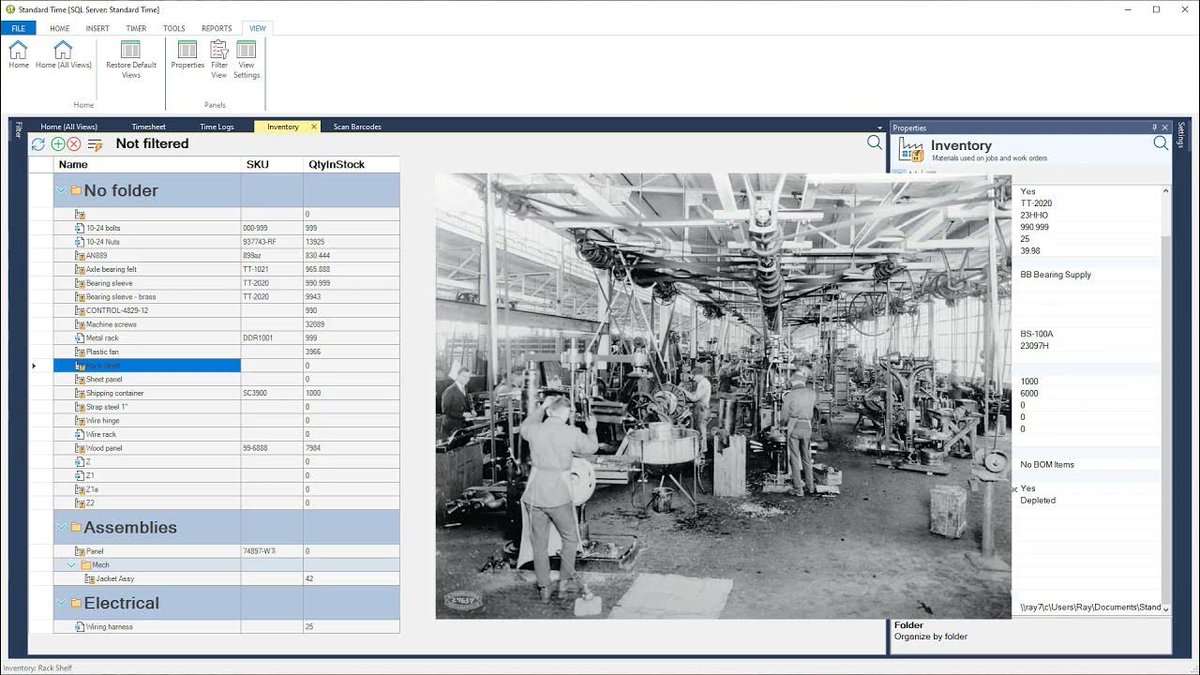Click the search magnifier above QtyInStock column
The image size is (1200, 675).
(x=872, y=143)
